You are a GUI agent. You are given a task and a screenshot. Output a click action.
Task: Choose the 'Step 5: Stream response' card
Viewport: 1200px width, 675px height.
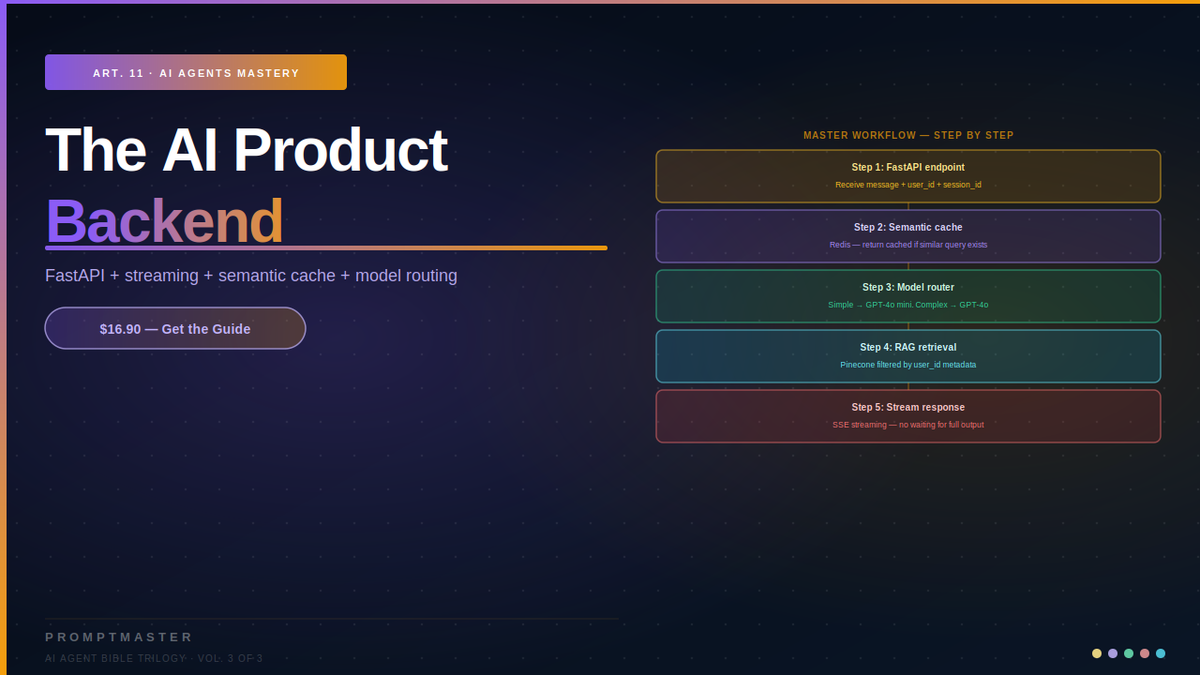click(x=908, y=416)
